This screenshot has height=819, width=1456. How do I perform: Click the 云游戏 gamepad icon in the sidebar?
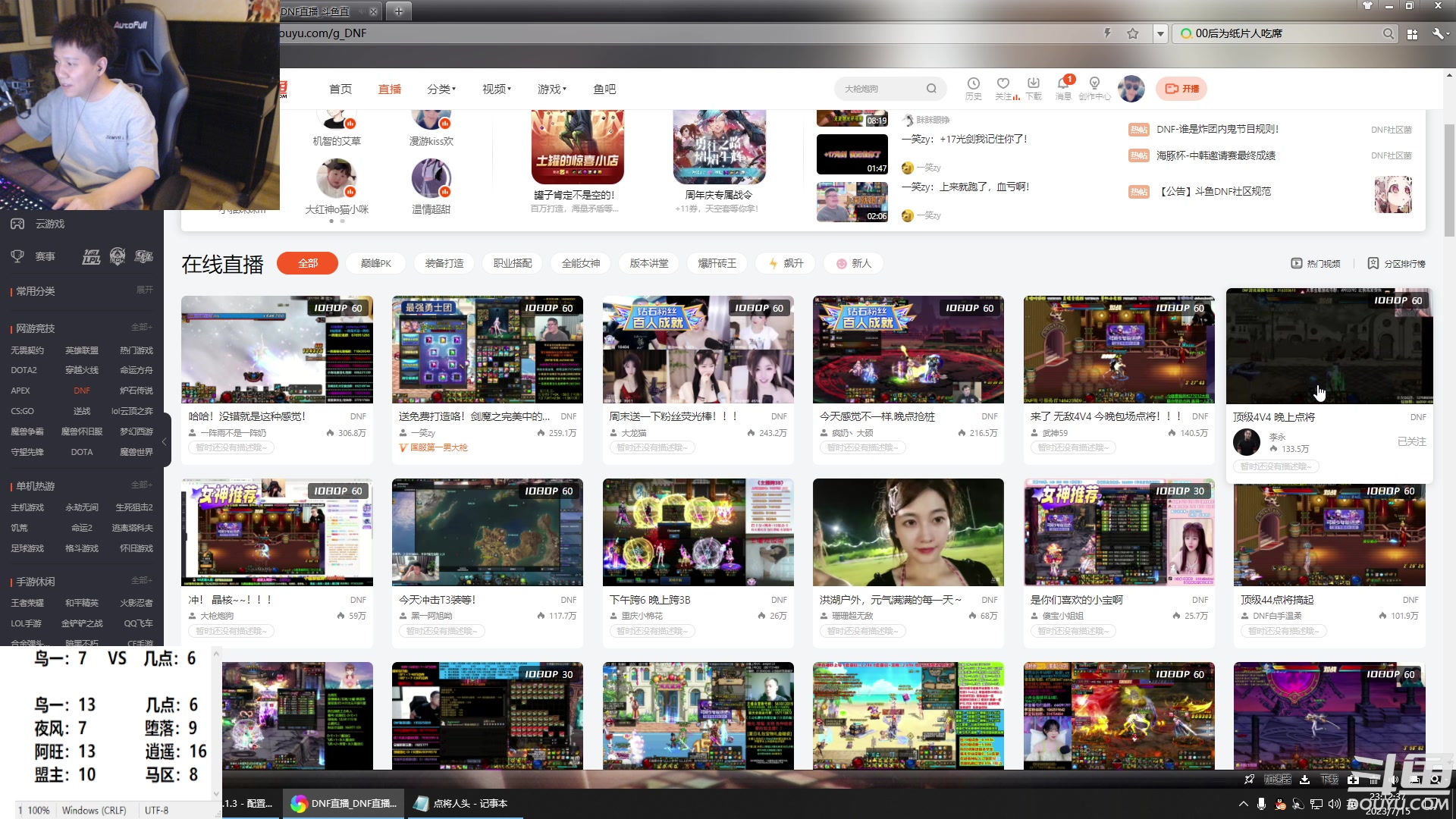17,224
